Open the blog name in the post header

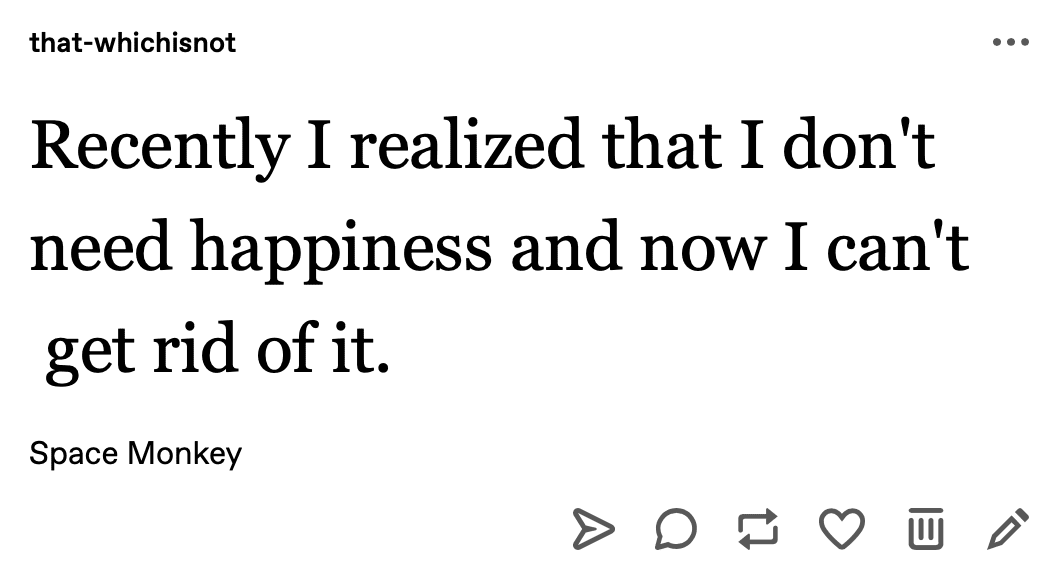coord(133,42)
